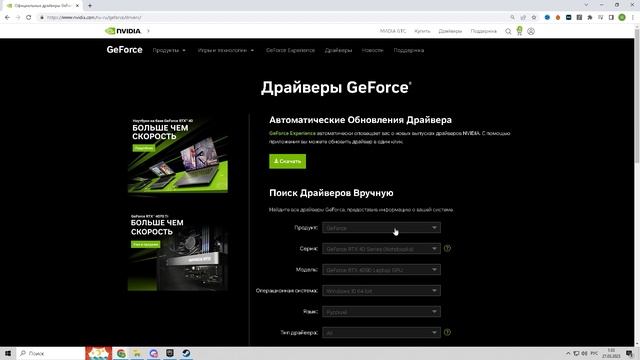Open the Операционная система dropdown

(x=381, y=291)
